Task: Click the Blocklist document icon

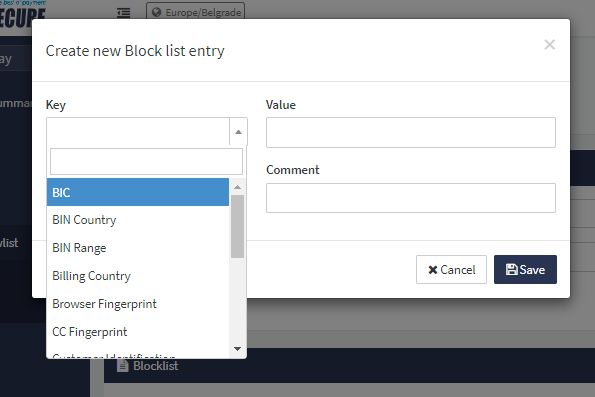Action: click(x=123, y=366)
